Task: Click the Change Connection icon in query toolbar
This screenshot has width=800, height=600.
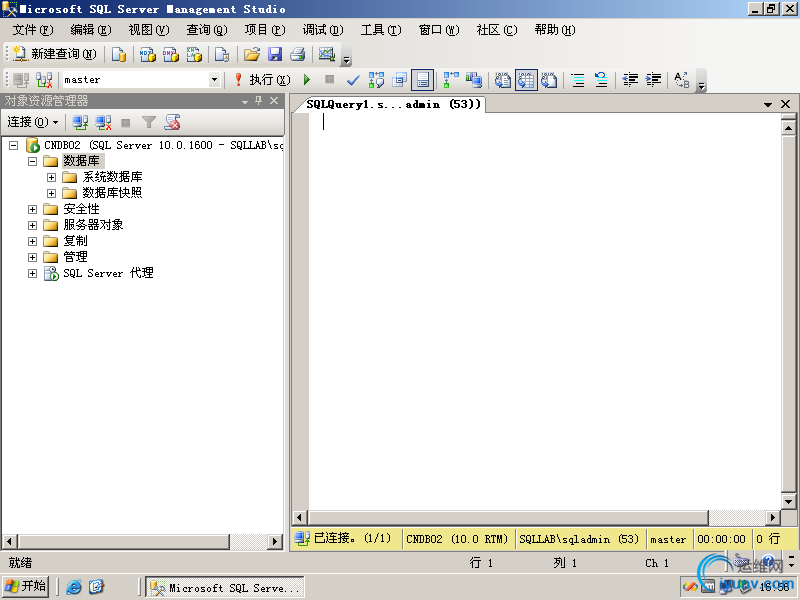Action: [x=44, y=80]
